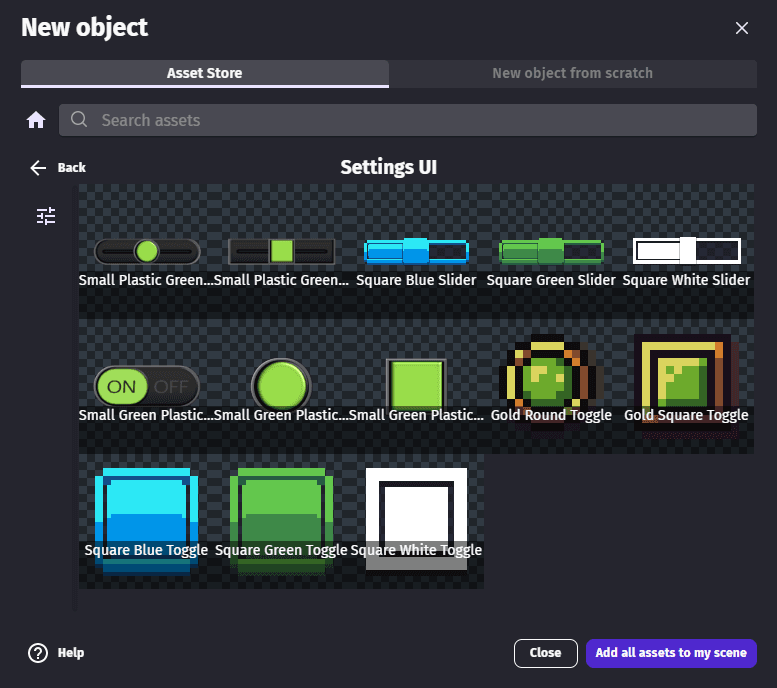
Task: Select the round Small Green Plastic button asset
Action: [281, 386]
